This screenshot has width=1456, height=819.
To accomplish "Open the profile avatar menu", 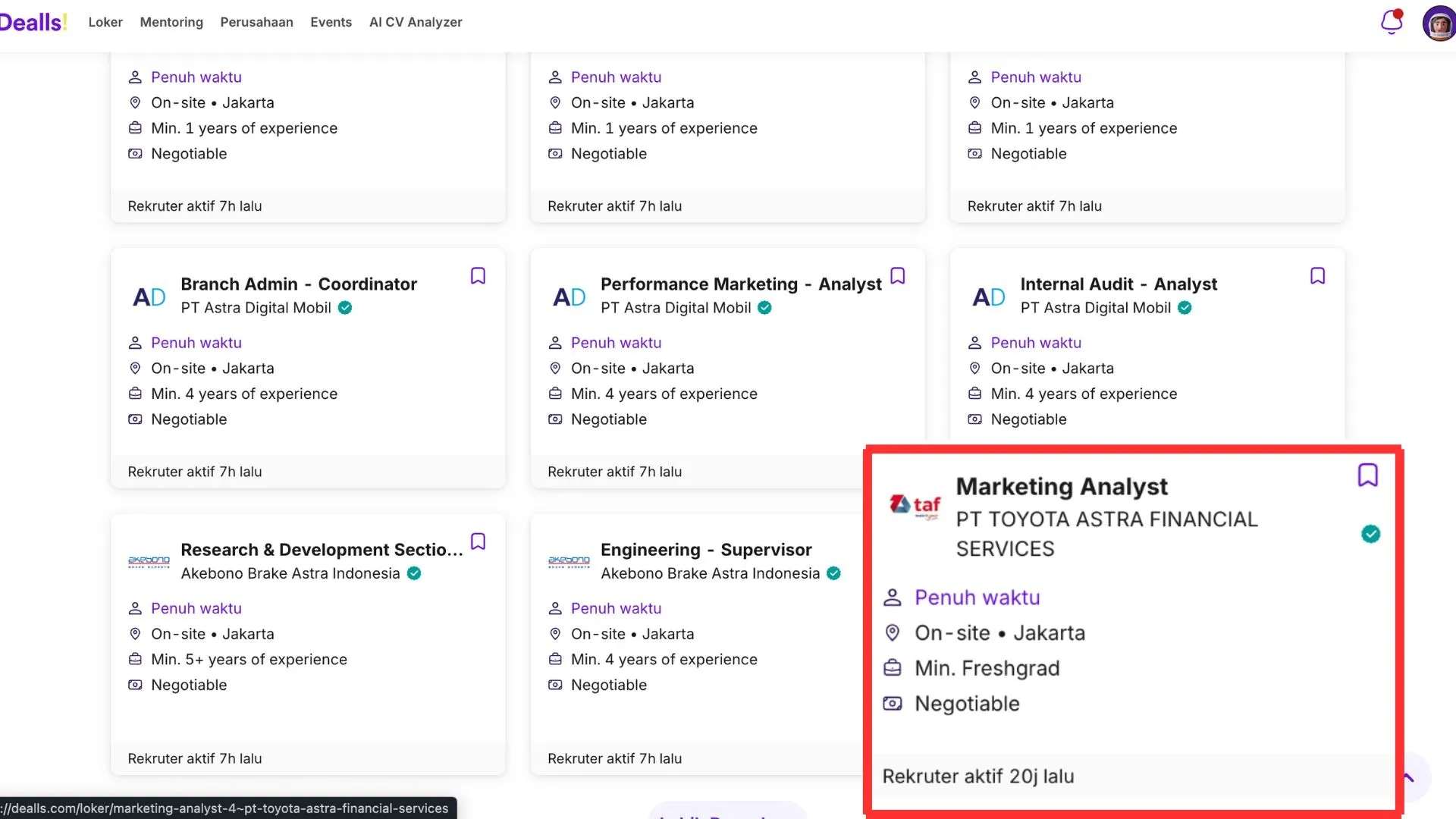I will tap(1439, 24).
